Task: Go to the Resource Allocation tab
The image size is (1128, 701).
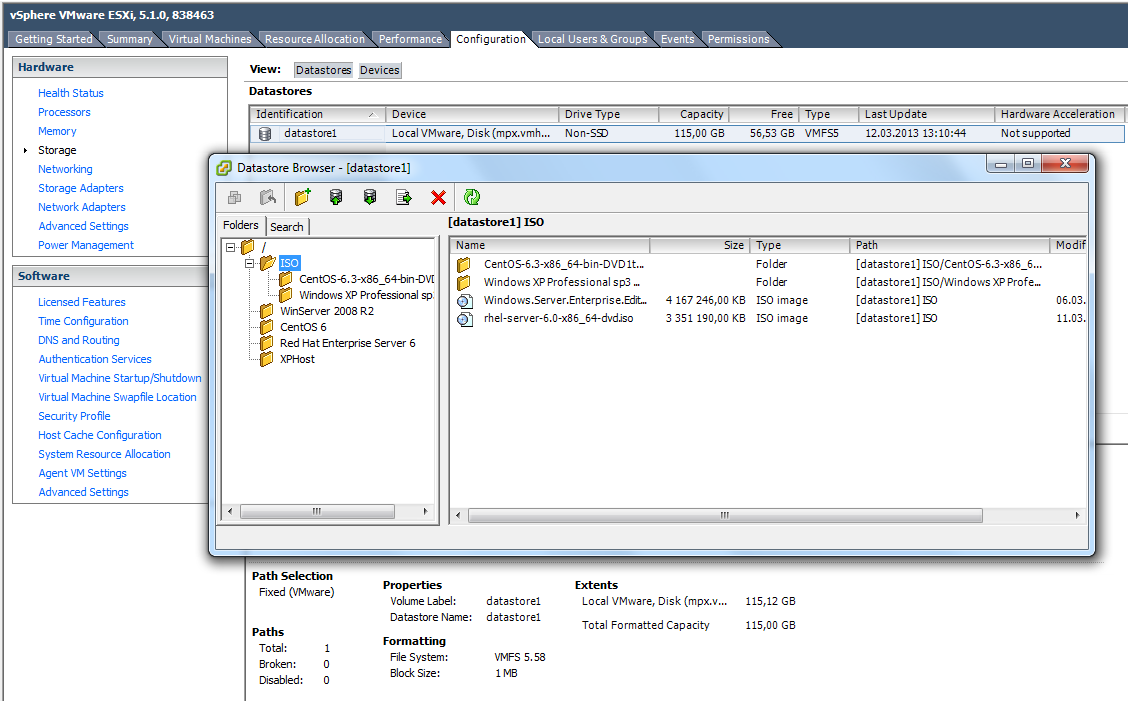Action: (x=314, y=39)
